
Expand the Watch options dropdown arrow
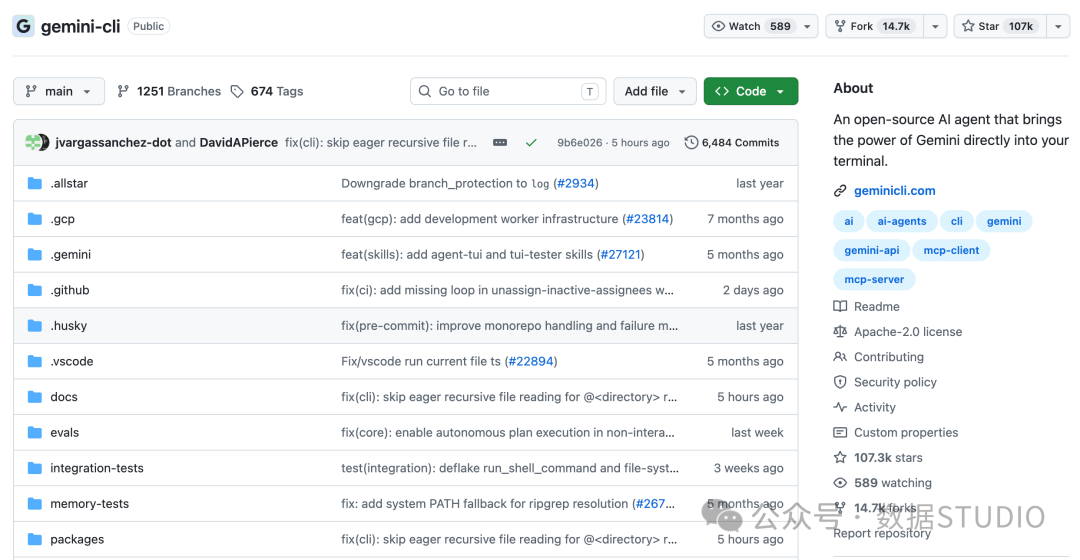pos(807,26)
